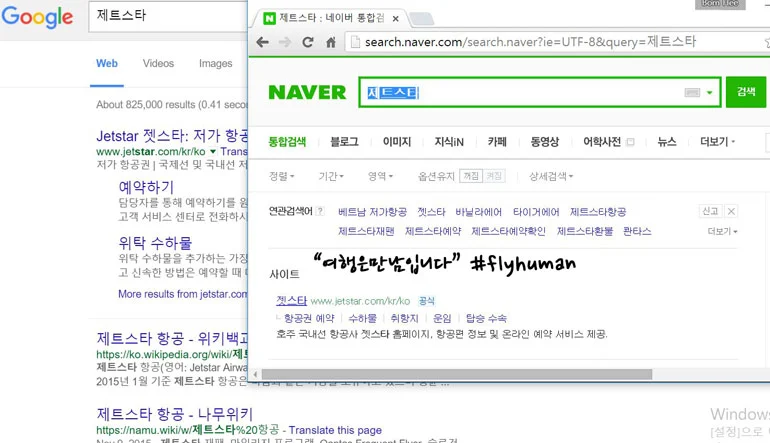Click the Naver N favicon on tab
Screen dimensions: 770x443
[x=269, y=19]
